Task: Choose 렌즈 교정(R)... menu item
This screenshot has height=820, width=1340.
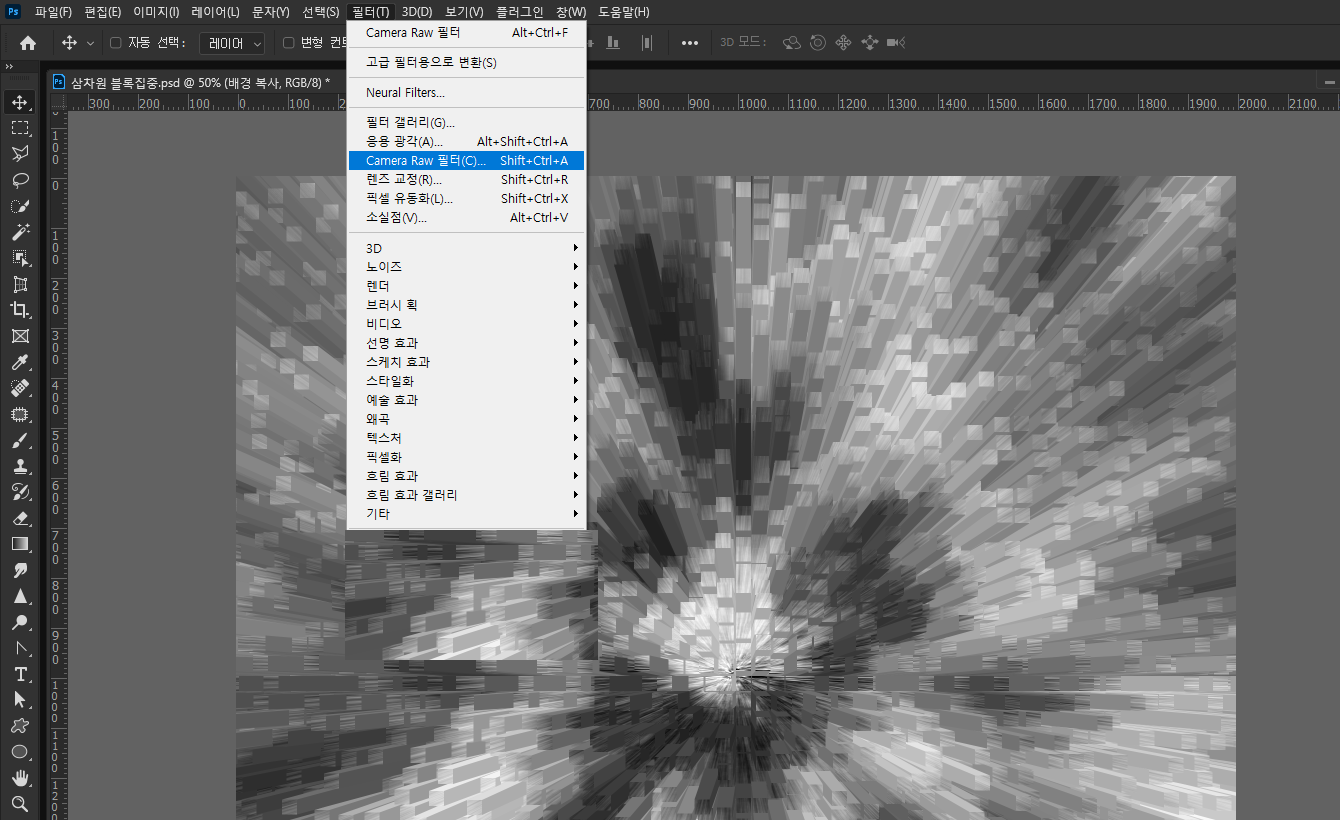Action: coord(466,180)
